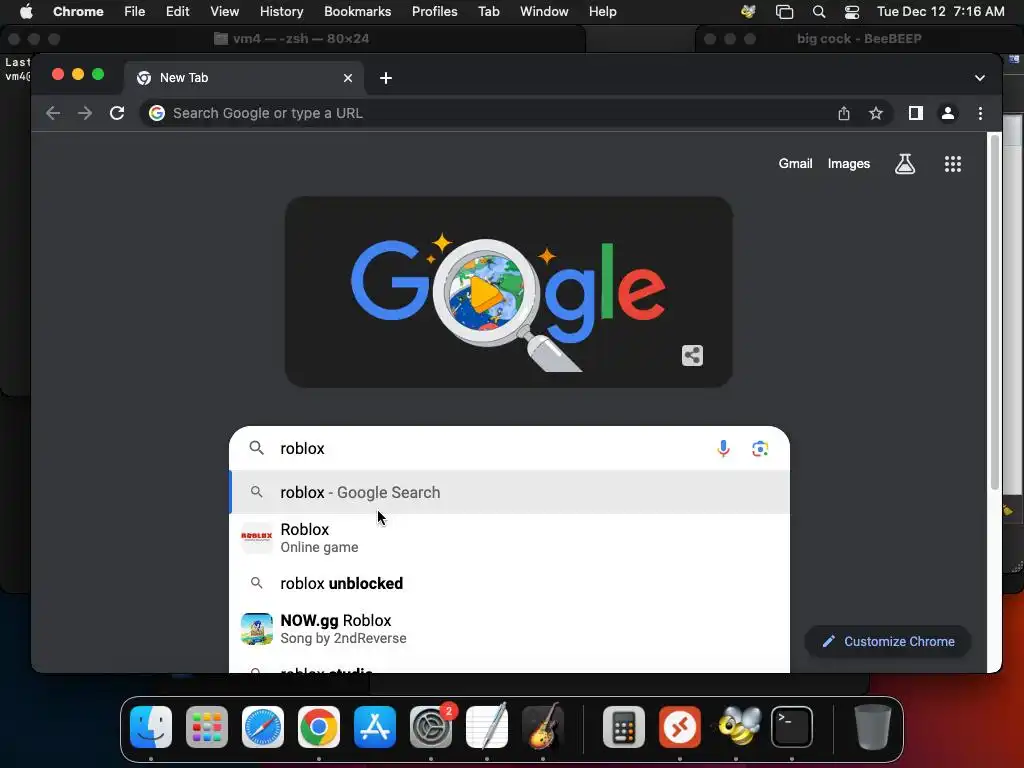This screenshot has width=1024, height=768.
Task: Click the share icon in the address bar
Action: (844, 113)
